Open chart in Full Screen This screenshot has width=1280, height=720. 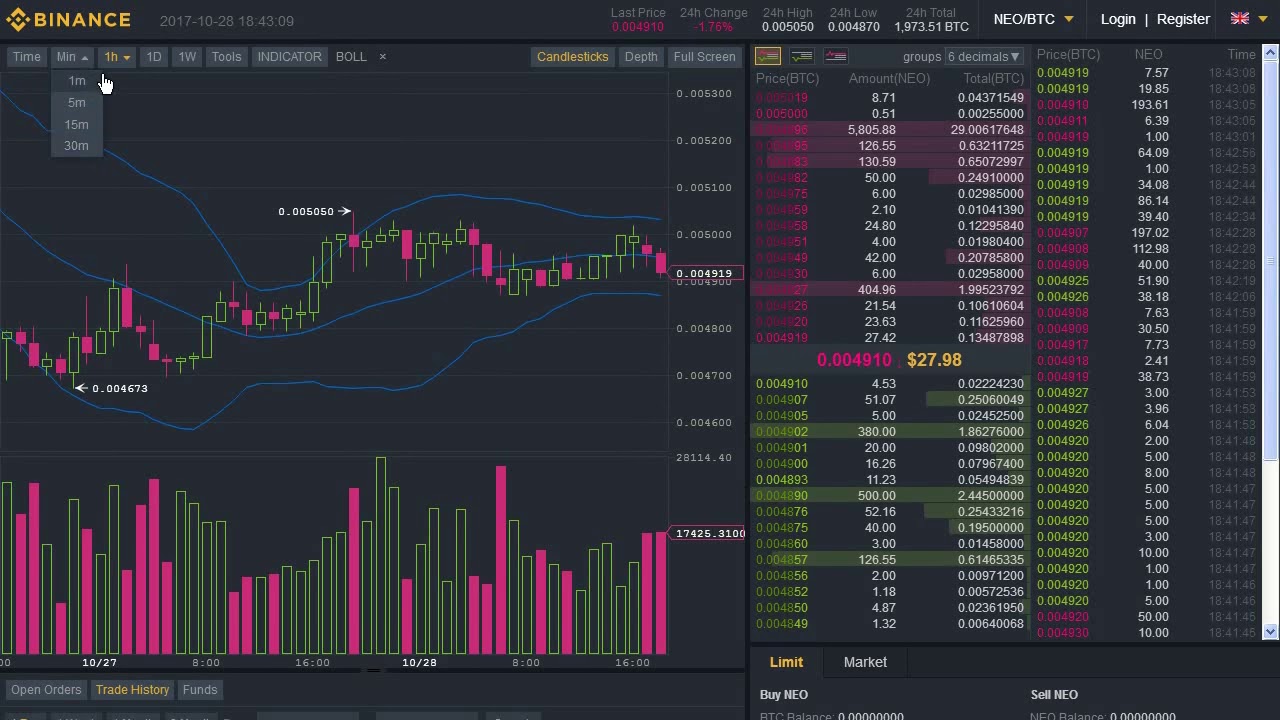[x=704, y=57]
